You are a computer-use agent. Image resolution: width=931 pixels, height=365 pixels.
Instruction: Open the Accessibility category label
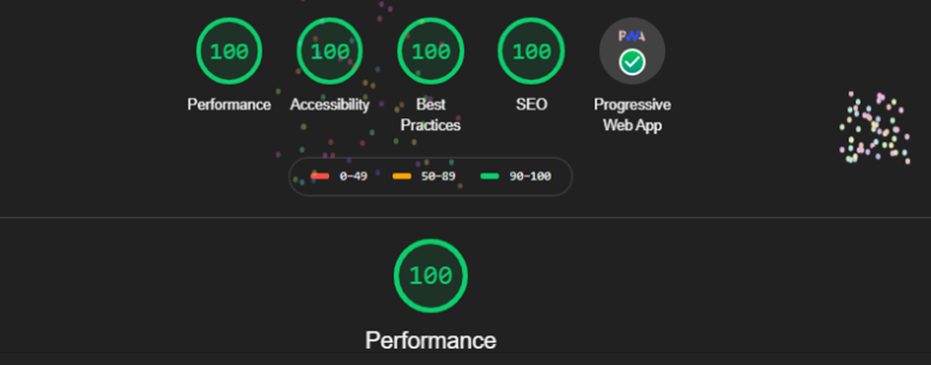click(330, 105)
